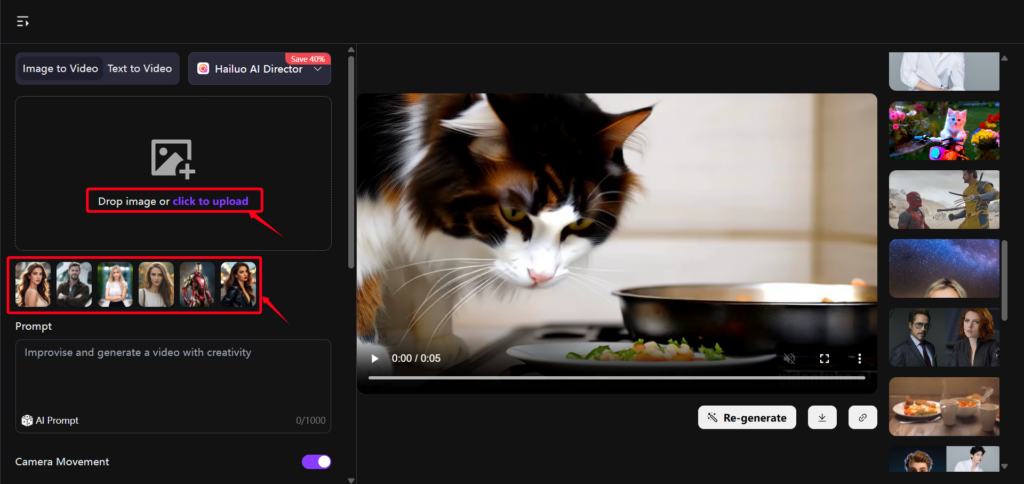Open the suited man and redhead thumbnail
The width and height of the screenshot is (1024, 484).
pyautogui.click(x=944, y=338)
